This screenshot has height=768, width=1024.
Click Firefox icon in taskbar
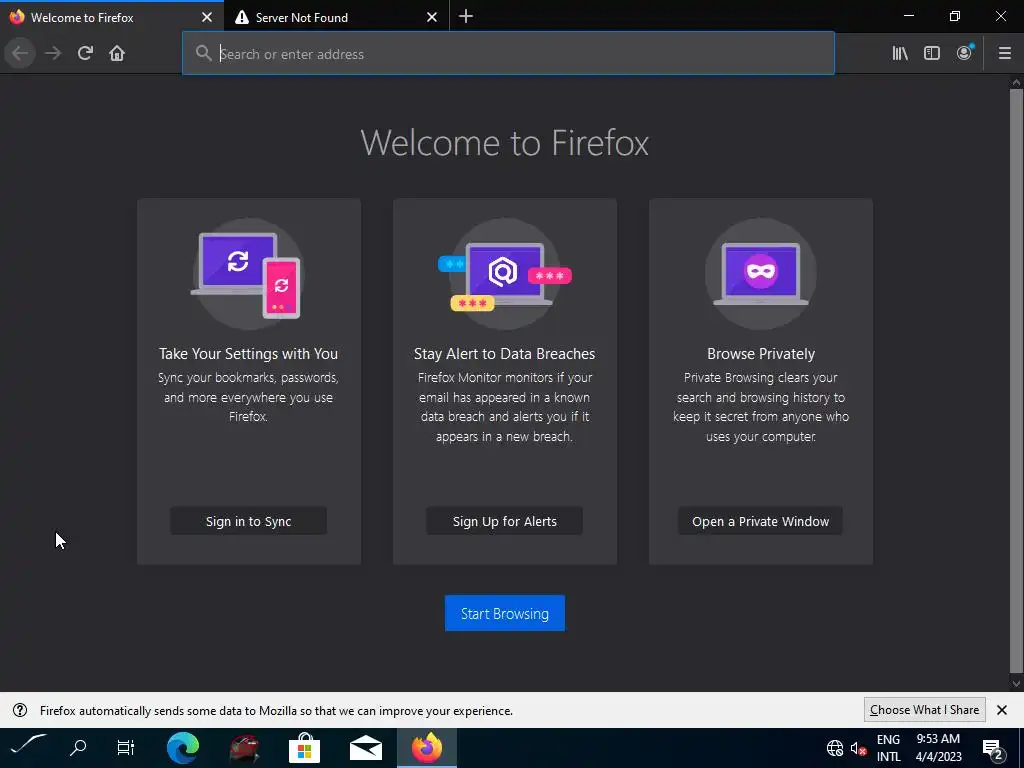426,748
